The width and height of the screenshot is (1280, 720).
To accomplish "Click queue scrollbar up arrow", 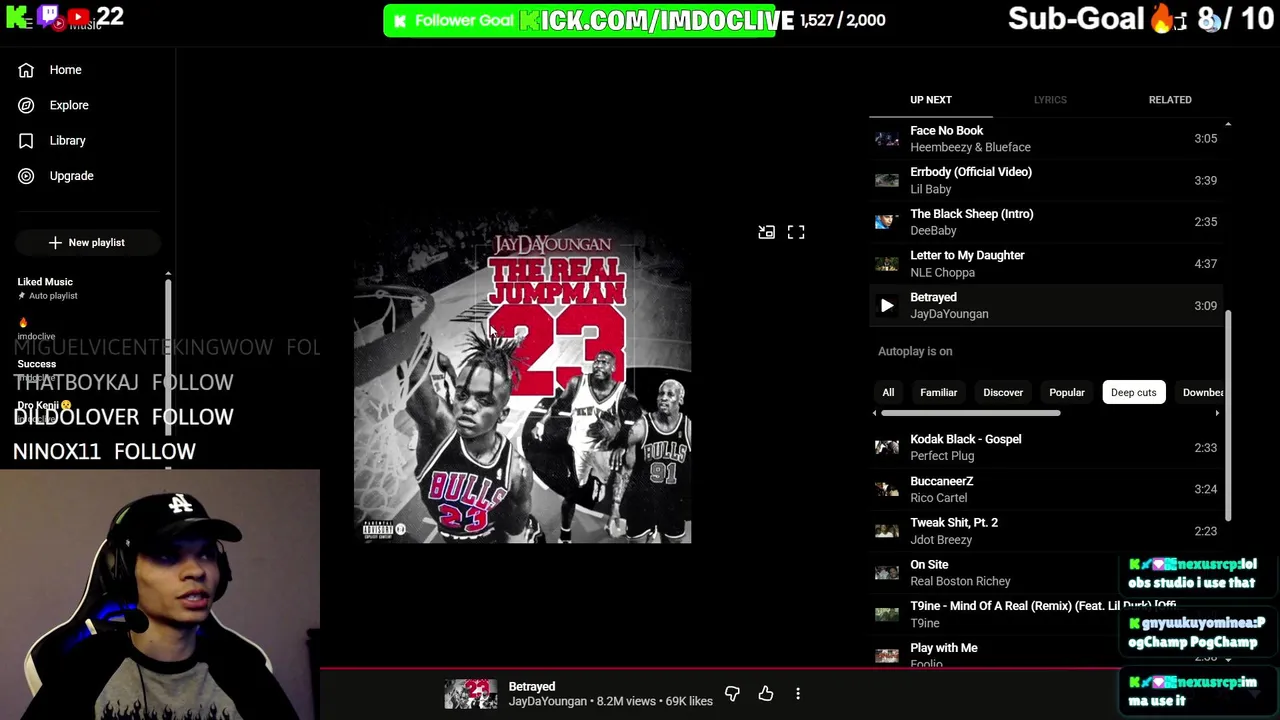I will (x=1228, y=125).
